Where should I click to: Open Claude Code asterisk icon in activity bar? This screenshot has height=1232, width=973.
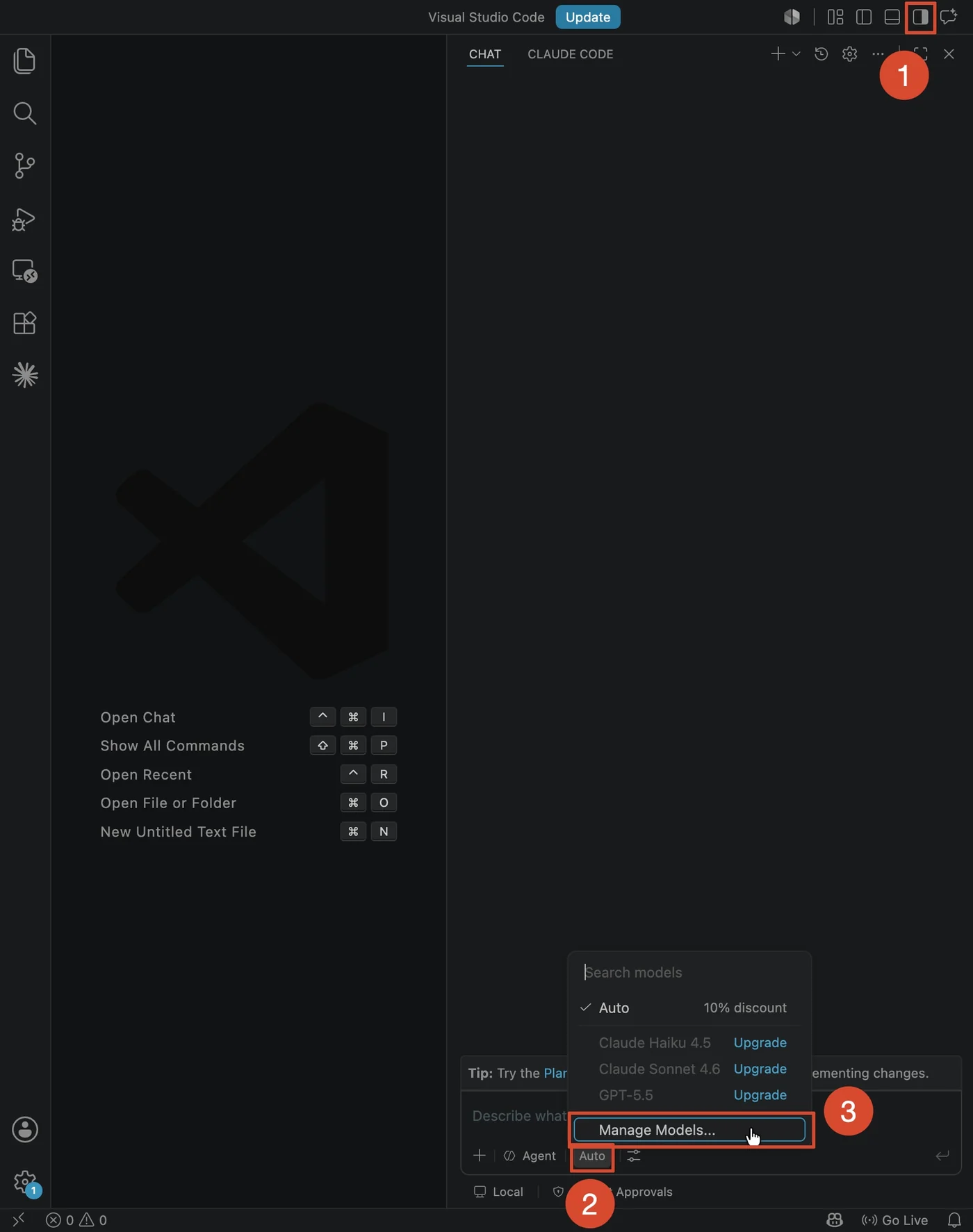[x=25, y=375]
